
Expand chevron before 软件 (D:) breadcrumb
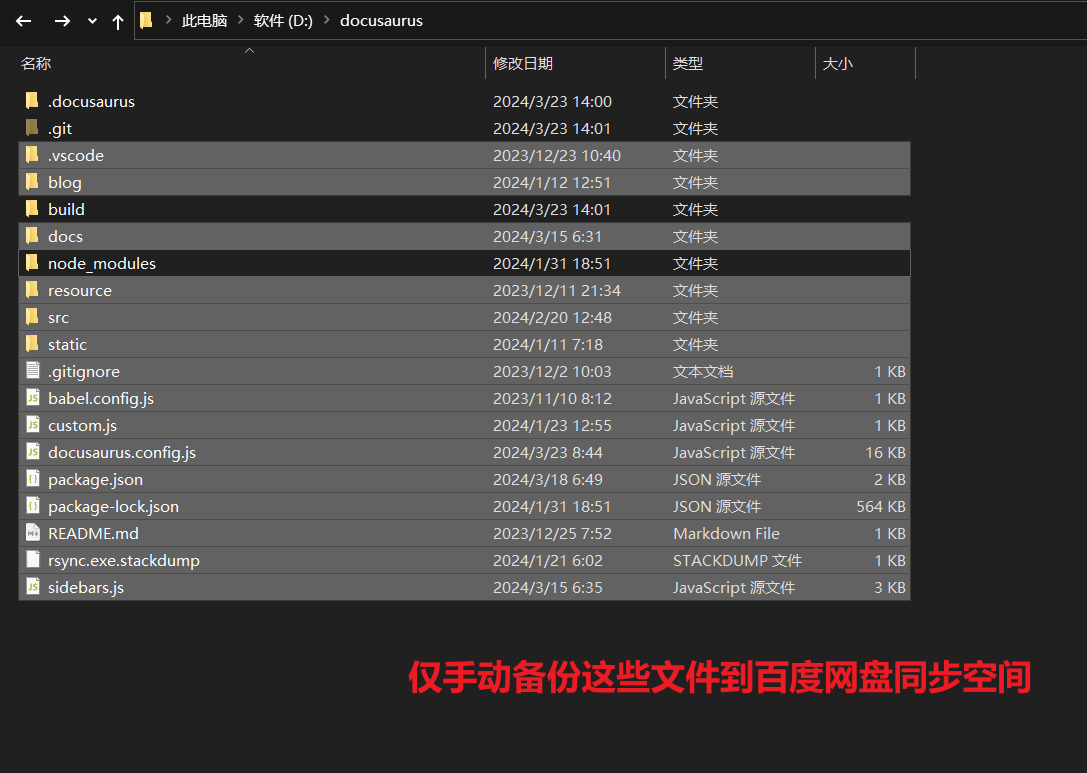pos(241,20)
